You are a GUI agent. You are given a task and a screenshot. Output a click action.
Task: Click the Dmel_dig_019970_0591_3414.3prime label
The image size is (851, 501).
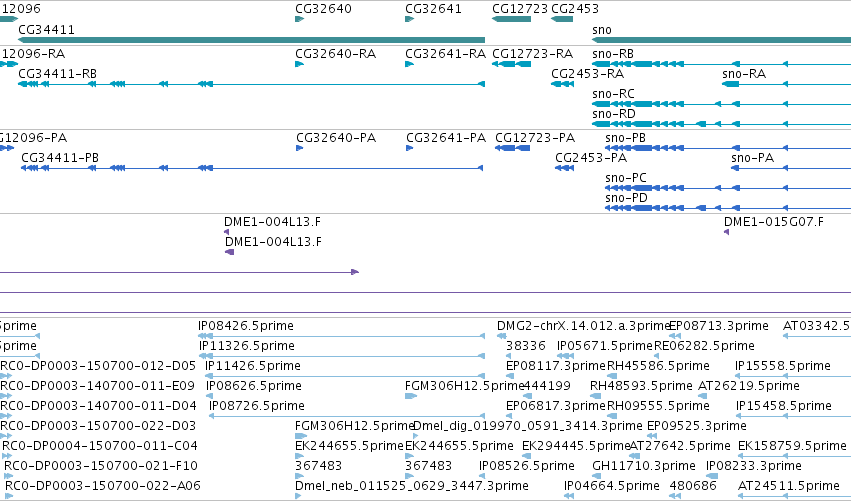[x=528, y=426]
